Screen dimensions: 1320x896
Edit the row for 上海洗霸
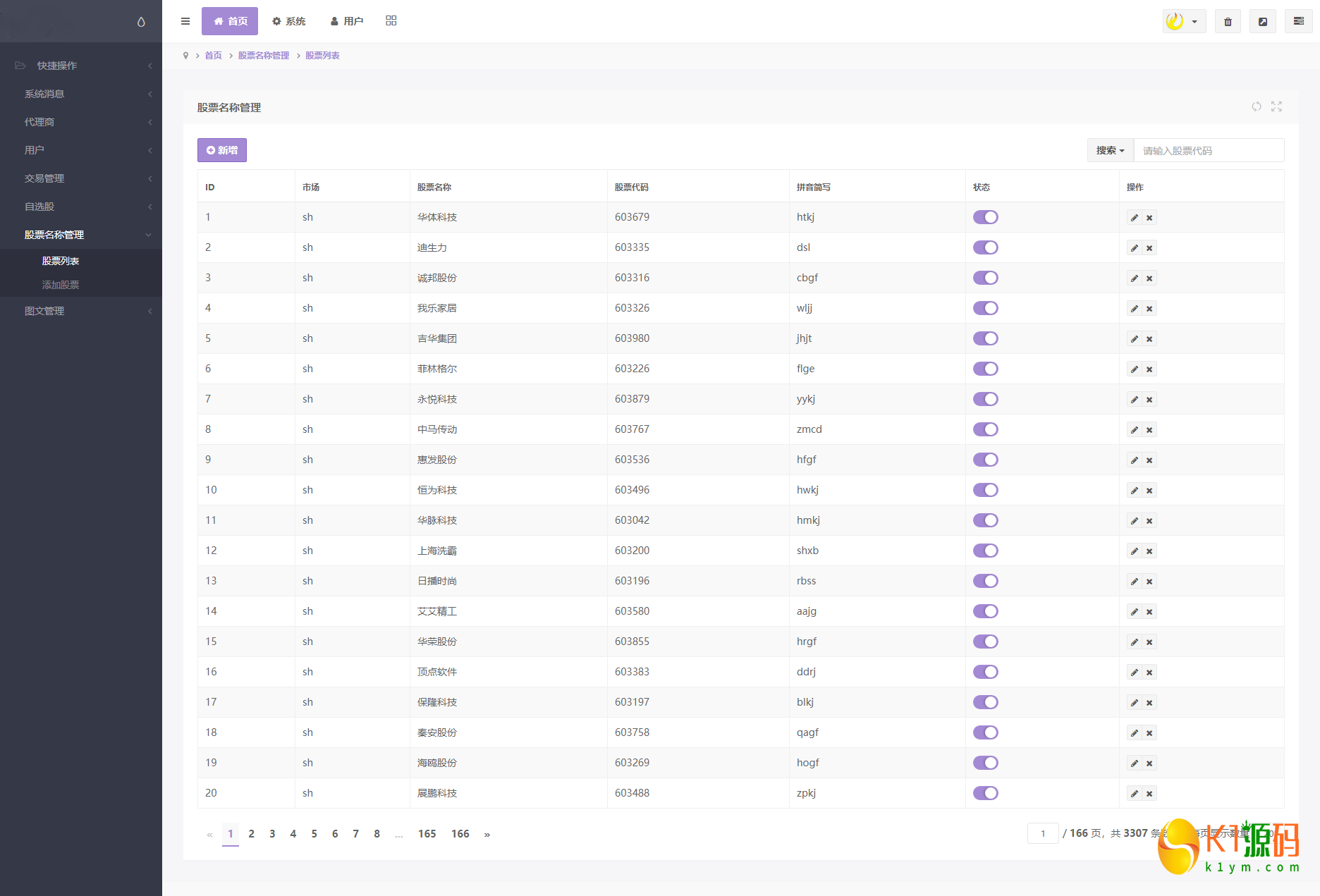pos(1134,551)
